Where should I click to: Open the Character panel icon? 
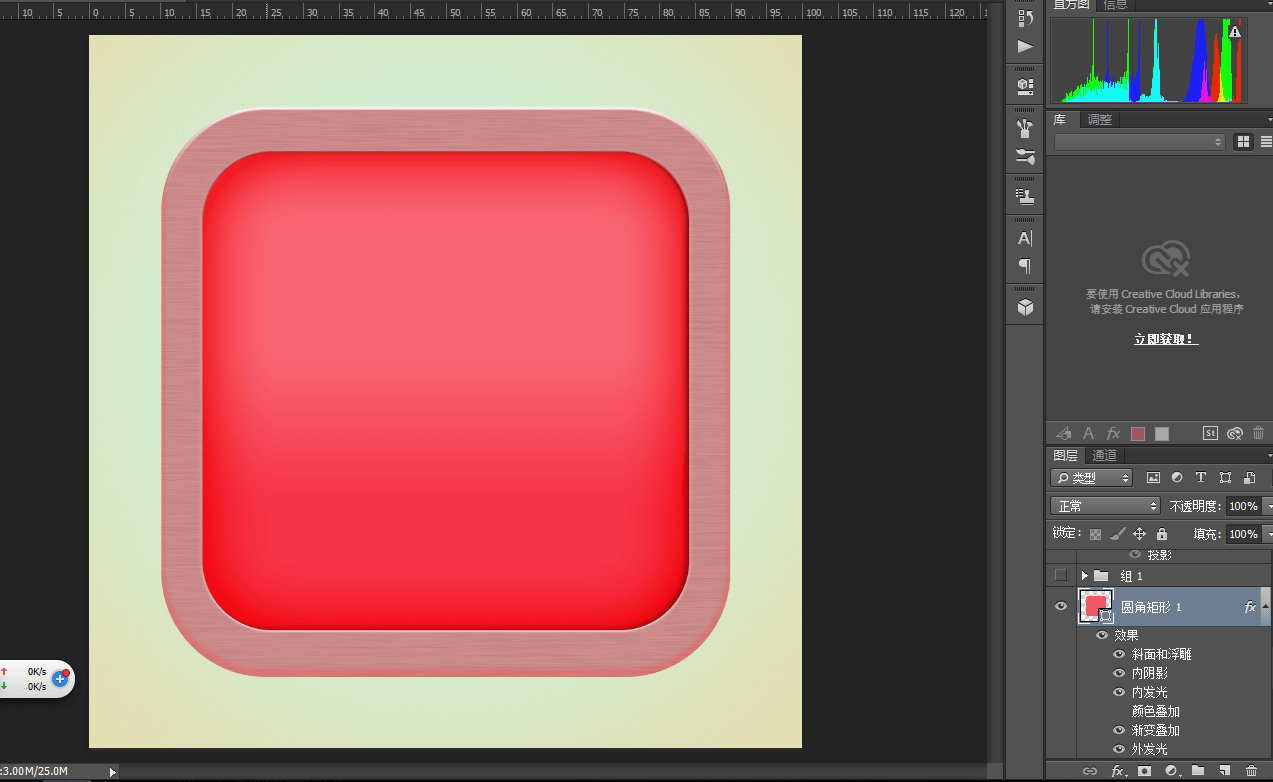(x=1025, y=239)
